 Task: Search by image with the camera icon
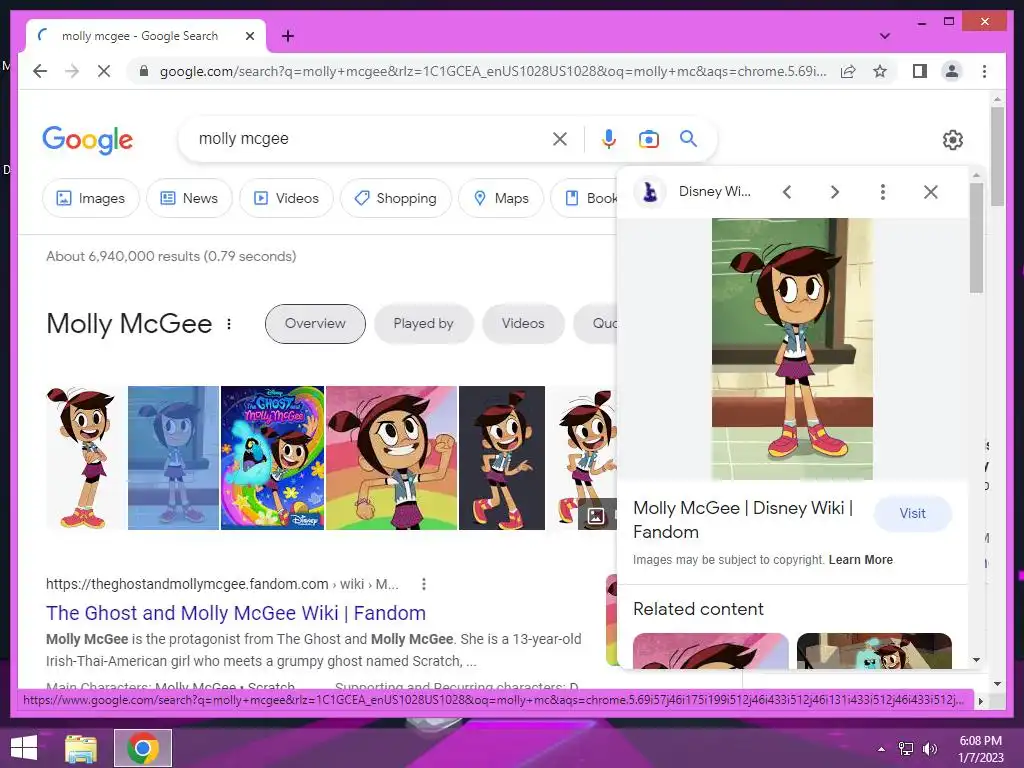648,138
